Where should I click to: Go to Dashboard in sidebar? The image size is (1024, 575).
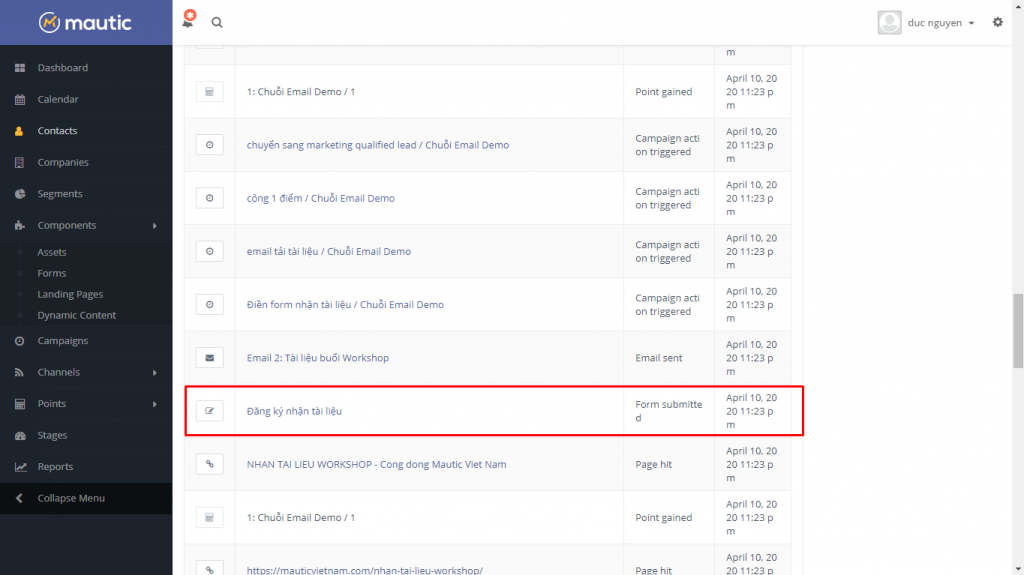click(62, 68)
